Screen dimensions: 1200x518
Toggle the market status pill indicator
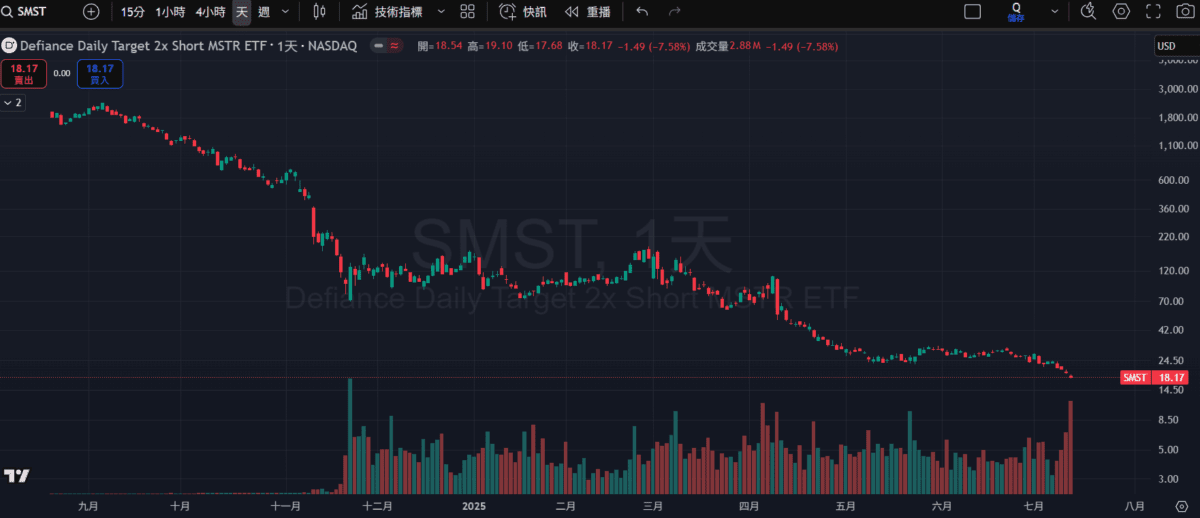(387, 46)
